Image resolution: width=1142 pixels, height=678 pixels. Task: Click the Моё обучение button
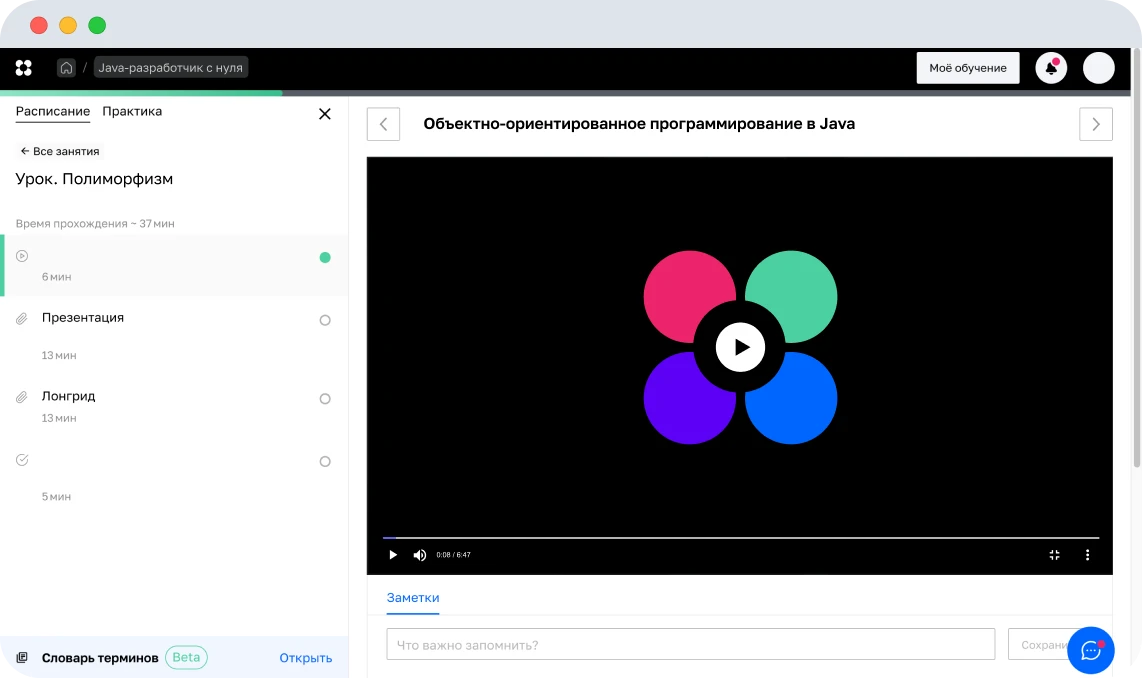[x=967, y=68]
